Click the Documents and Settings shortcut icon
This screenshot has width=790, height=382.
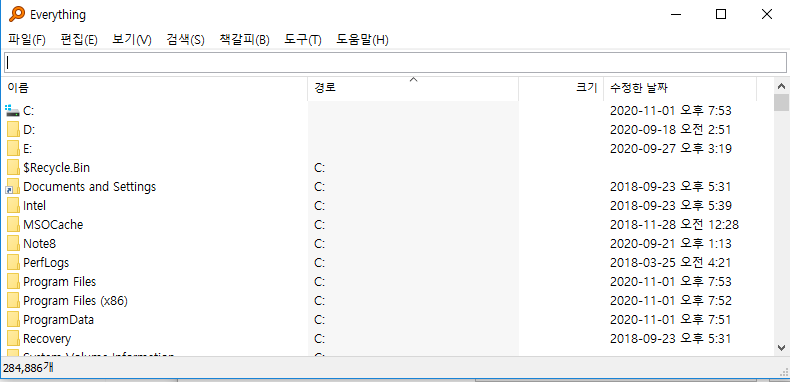click(13, 186)
